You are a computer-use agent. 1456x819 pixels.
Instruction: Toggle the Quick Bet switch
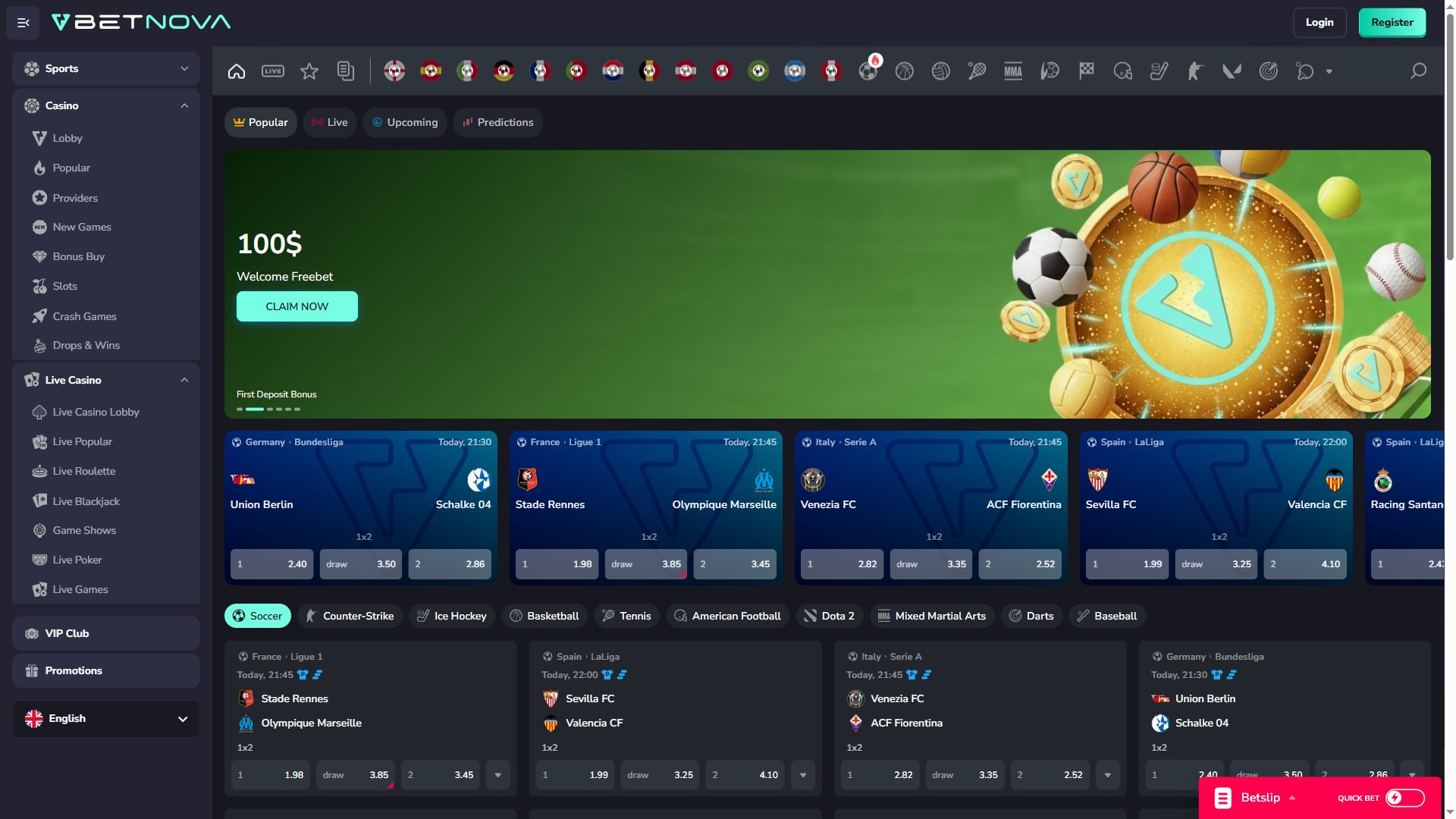tap(1405, 798)
